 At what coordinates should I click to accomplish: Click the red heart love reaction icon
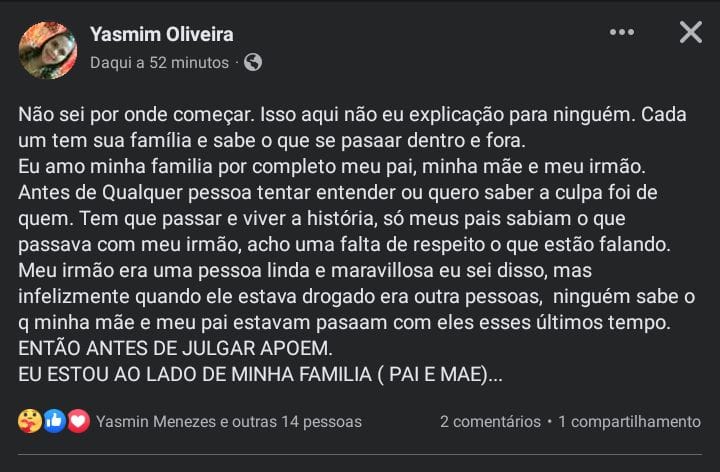point(78,421)
